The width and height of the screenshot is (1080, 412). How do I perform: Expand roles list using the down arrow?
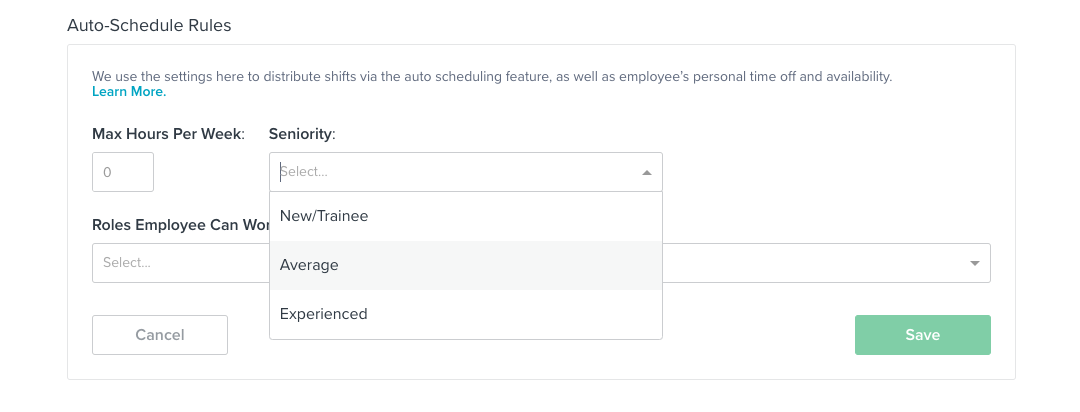(x=975, y=263)
